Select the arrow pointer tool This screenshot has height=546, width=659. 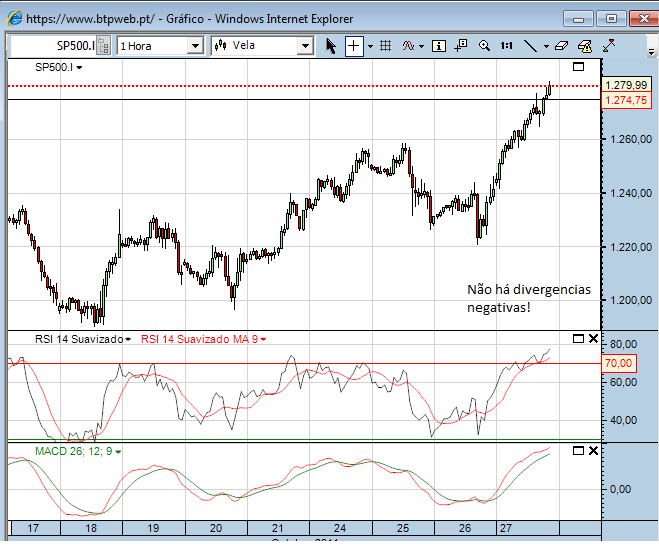tap(331, 46)
